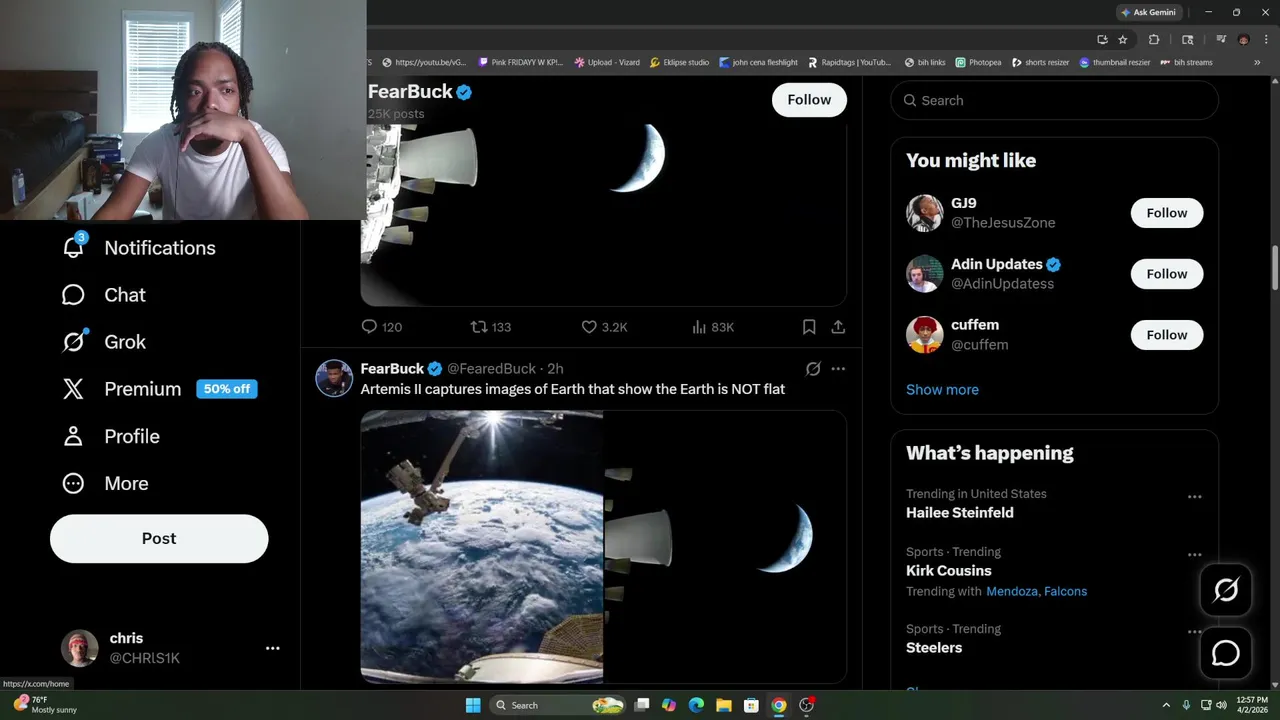Open Chrome three-dot menu

tap(1264, 40)
